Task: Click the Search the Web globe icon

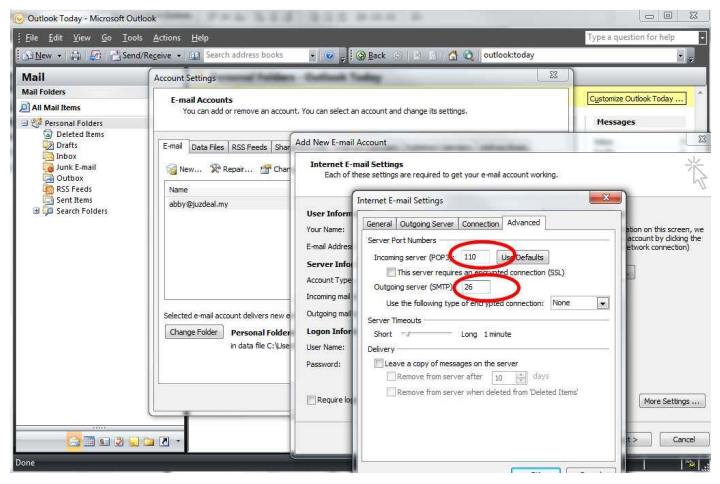Action: [x=468, y=56]
